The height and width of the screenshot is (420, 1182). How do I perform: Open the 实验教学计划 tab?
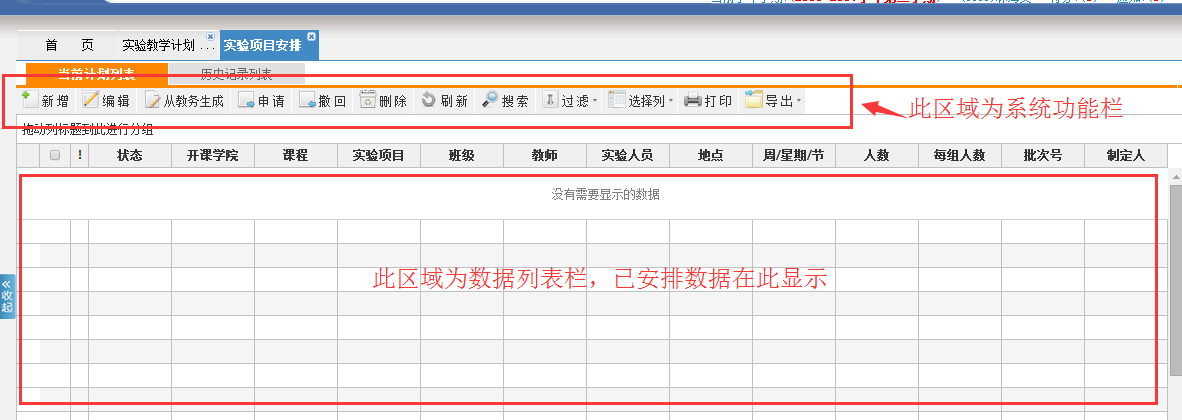166,46
